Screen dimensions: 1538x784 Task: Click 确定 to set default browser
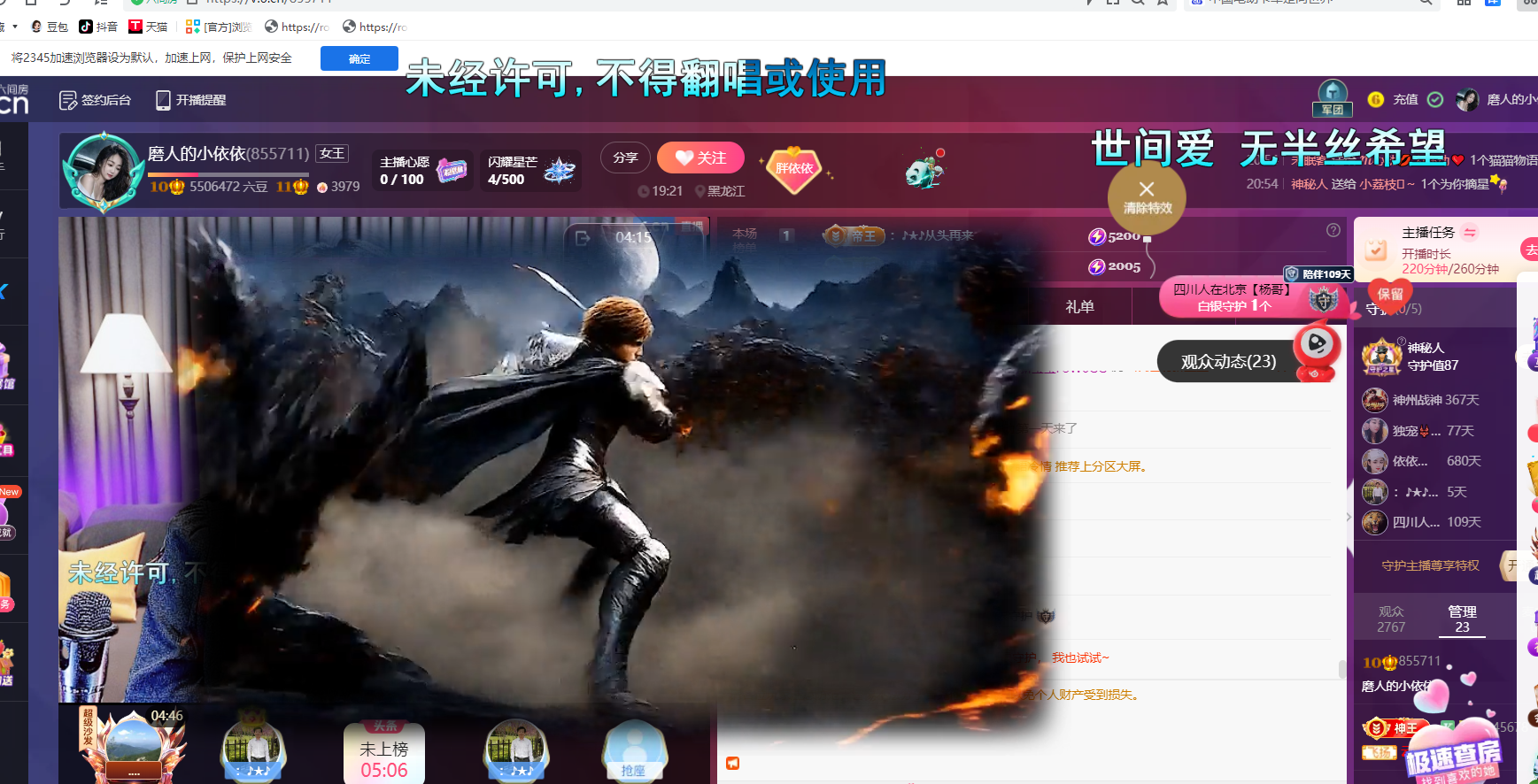(x=359, y=58)
